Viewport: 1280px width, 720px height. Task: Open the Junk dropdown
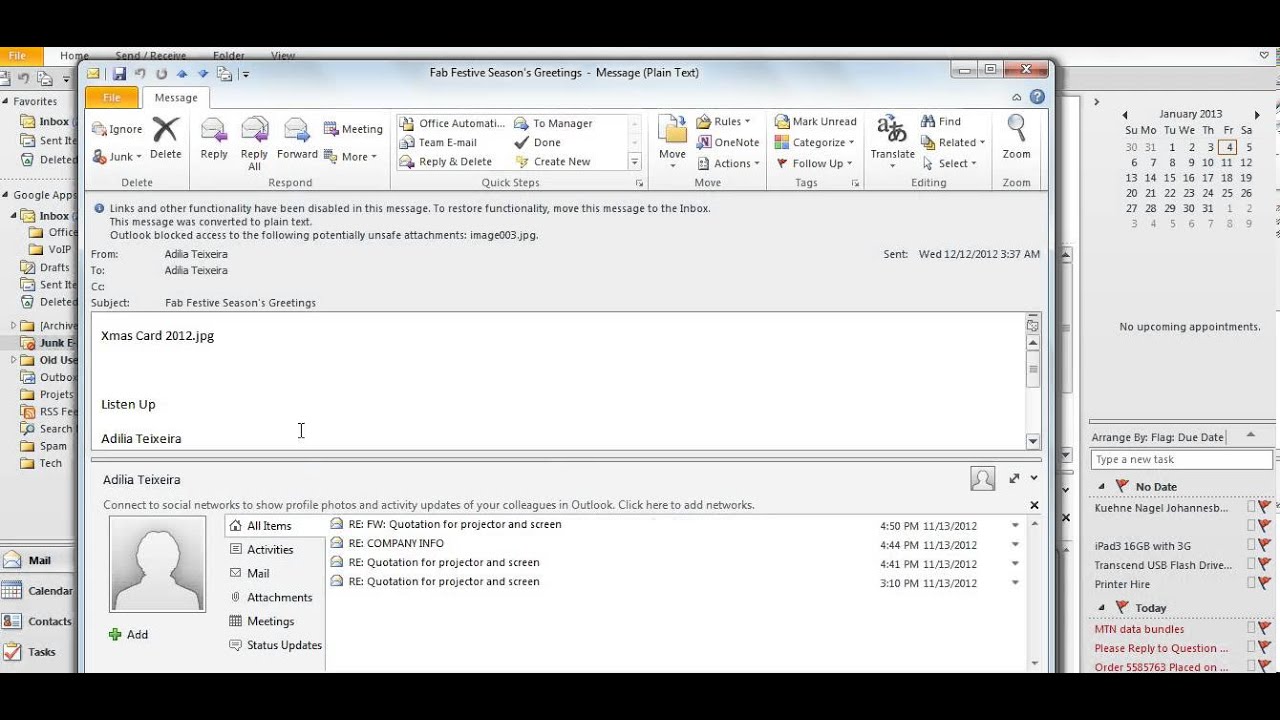(x=118, y=156)
